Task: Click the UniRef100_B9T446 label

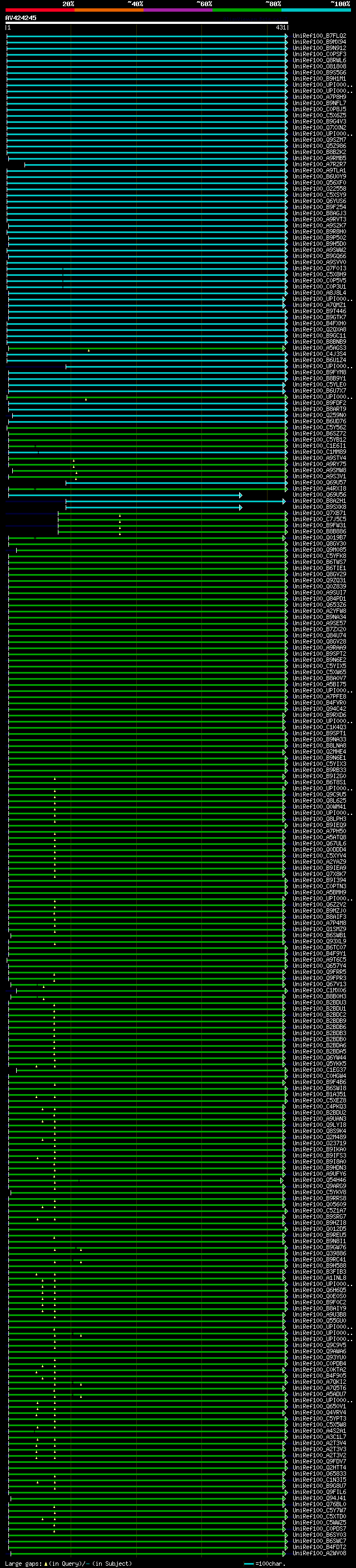Action: [319, 311]
